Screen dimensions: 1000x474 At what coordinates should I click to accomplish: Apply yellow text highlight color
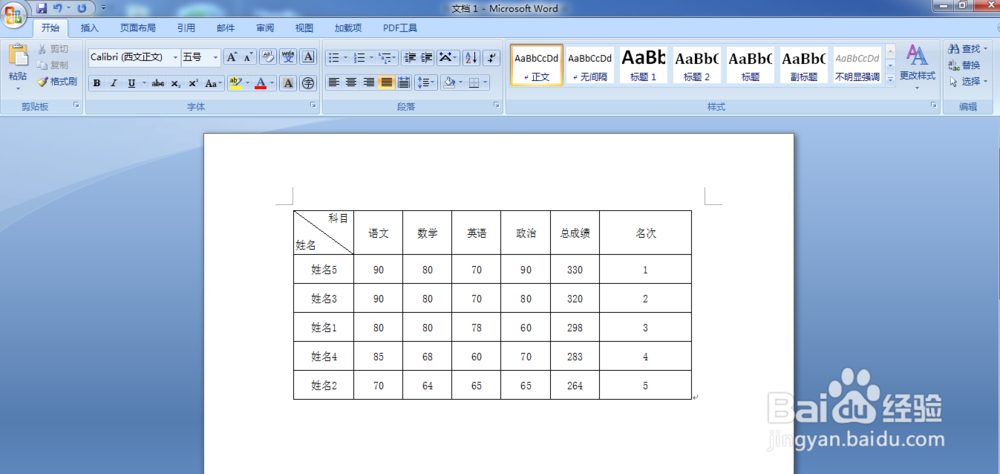(235, 84)
